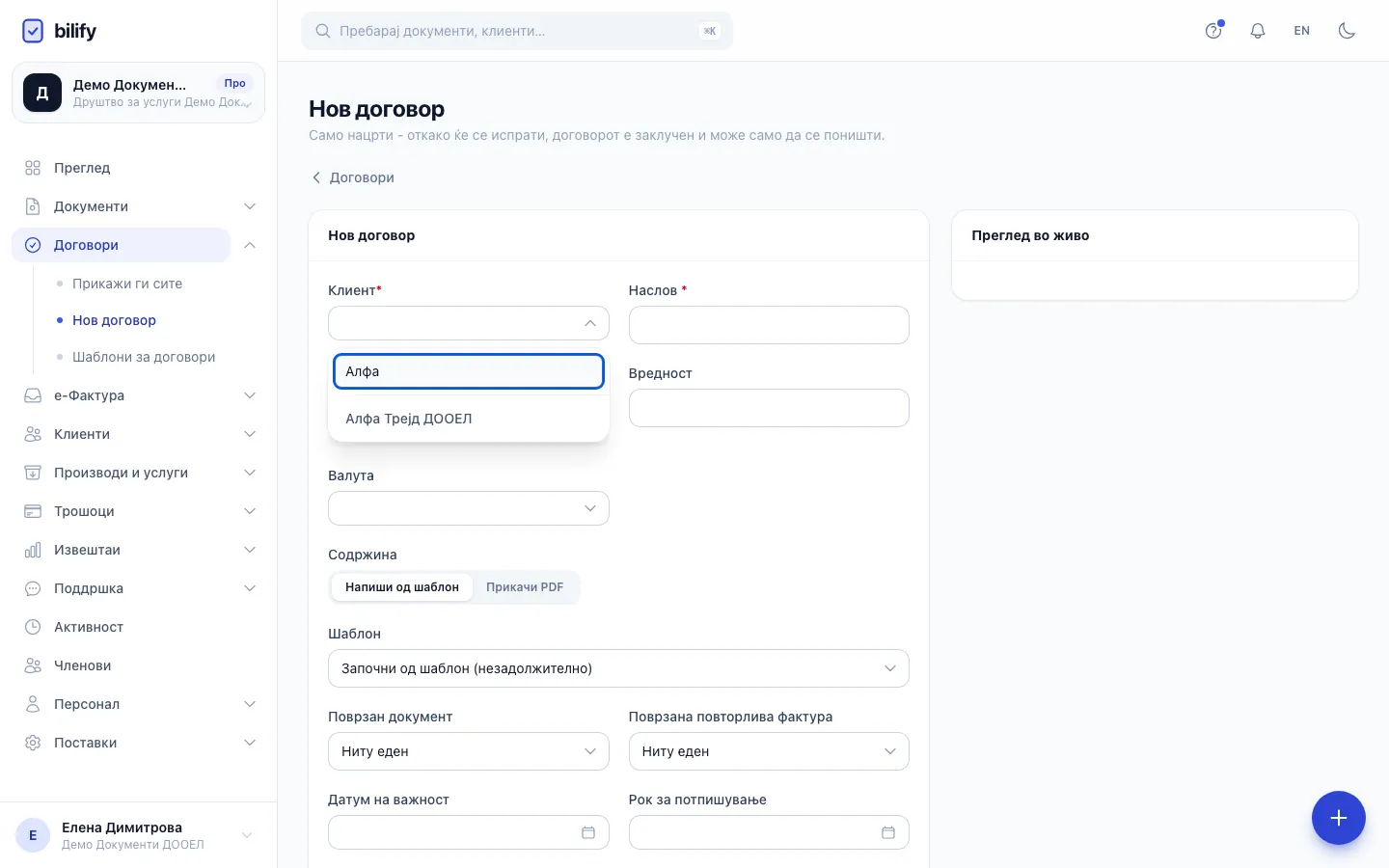Open calendar icon in Датум на важност
The height and width of the screenshot is (868, 1389).
588,832
